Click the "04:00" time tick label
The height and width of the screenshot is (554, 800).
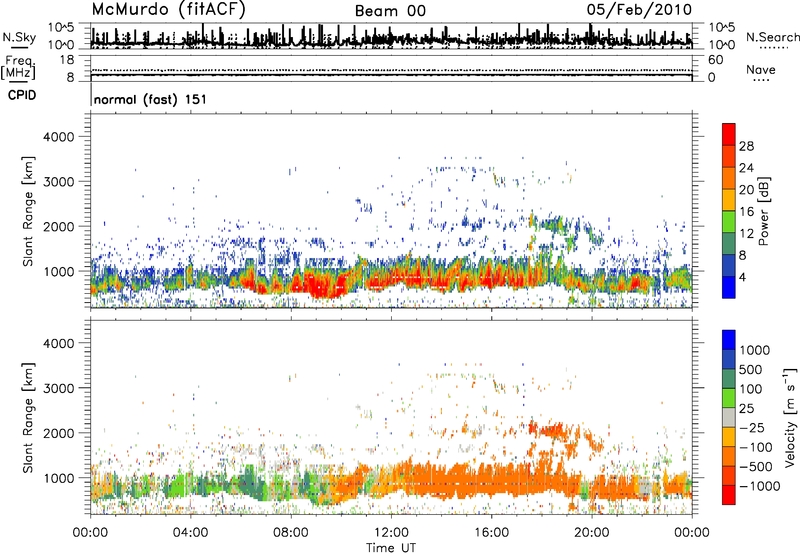[190, 533]
